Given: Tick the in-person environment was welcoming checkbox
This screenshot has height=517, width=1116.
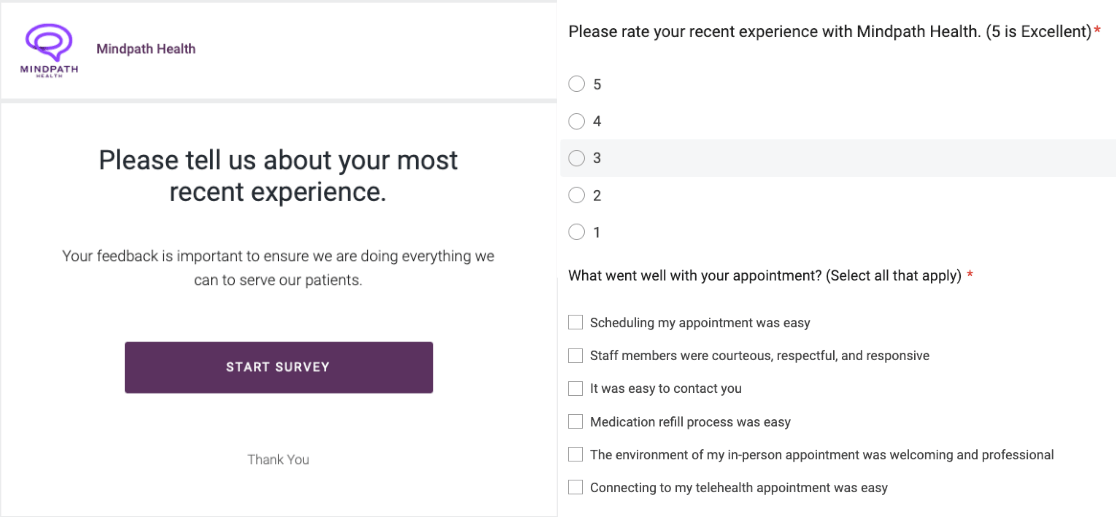Looking at the screenshot, I should tap(575, 454).
